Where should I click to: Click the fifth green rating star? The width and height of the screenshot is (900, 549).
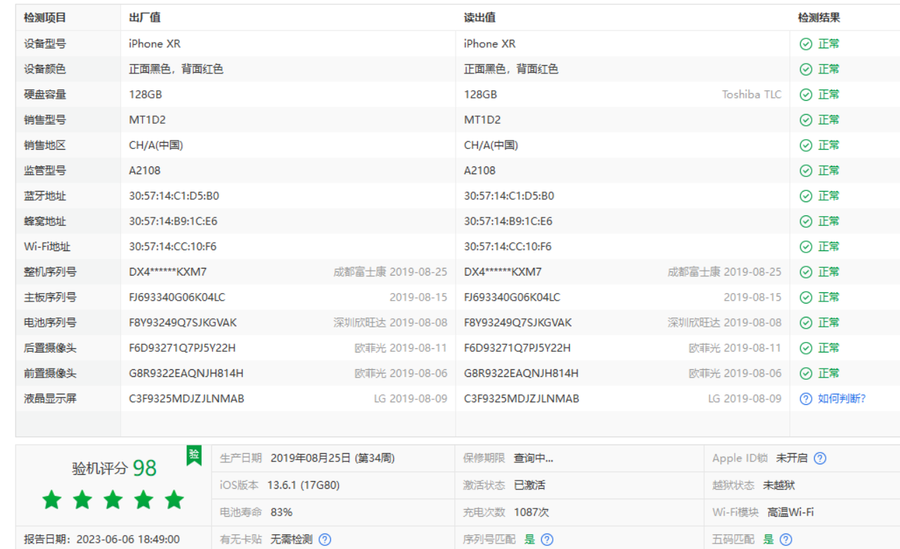174,500
